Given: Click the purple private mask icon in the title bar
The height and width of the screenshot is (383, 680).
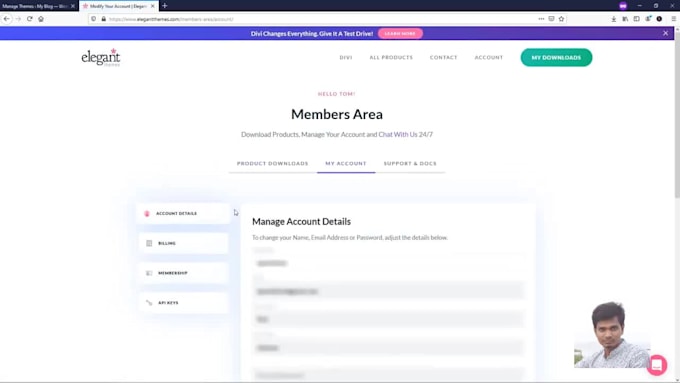Looking at the screenshot, I should coord(623,6).
